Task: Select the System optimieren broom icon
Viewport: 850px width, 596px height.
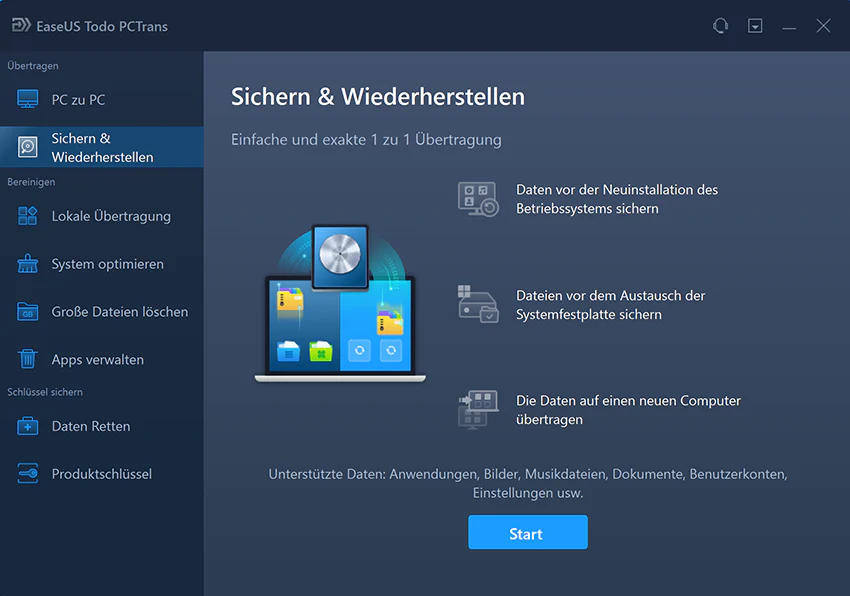Action: [29, 264]
